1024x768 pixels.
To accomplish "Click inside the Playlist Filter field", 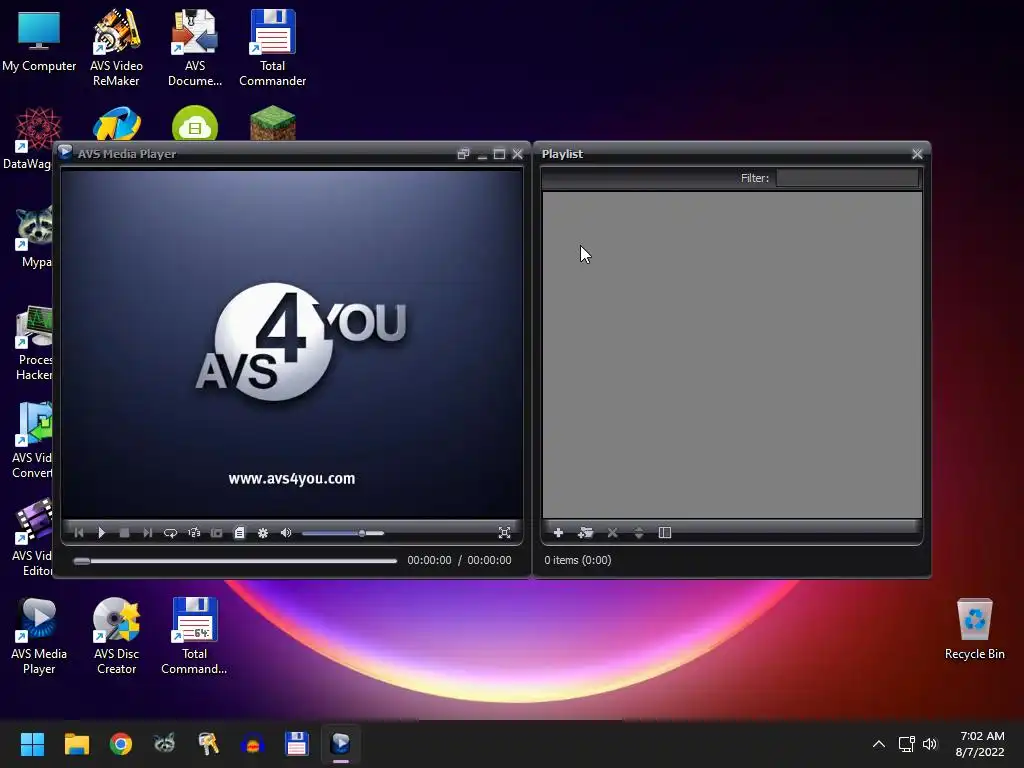I will (x=847, y=178).
